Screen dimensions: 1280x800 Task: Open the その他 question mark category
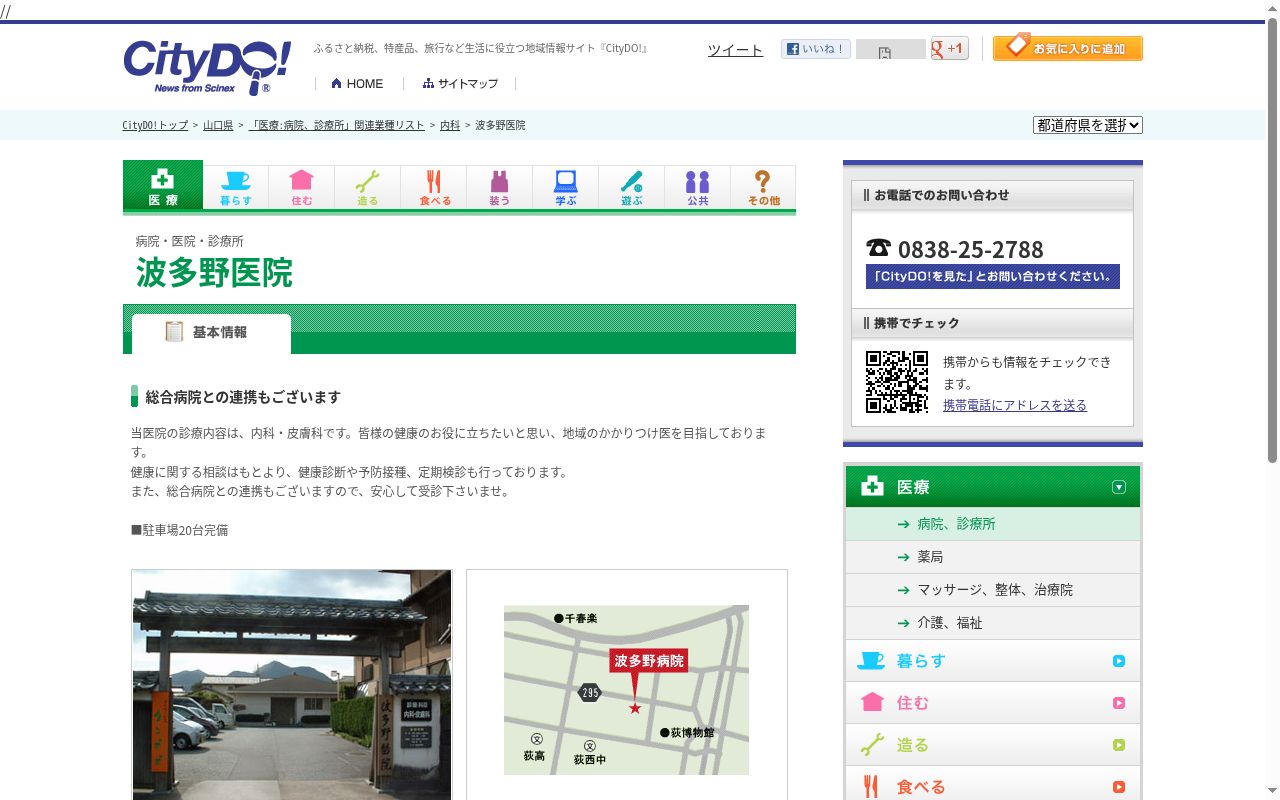point(763,188)
